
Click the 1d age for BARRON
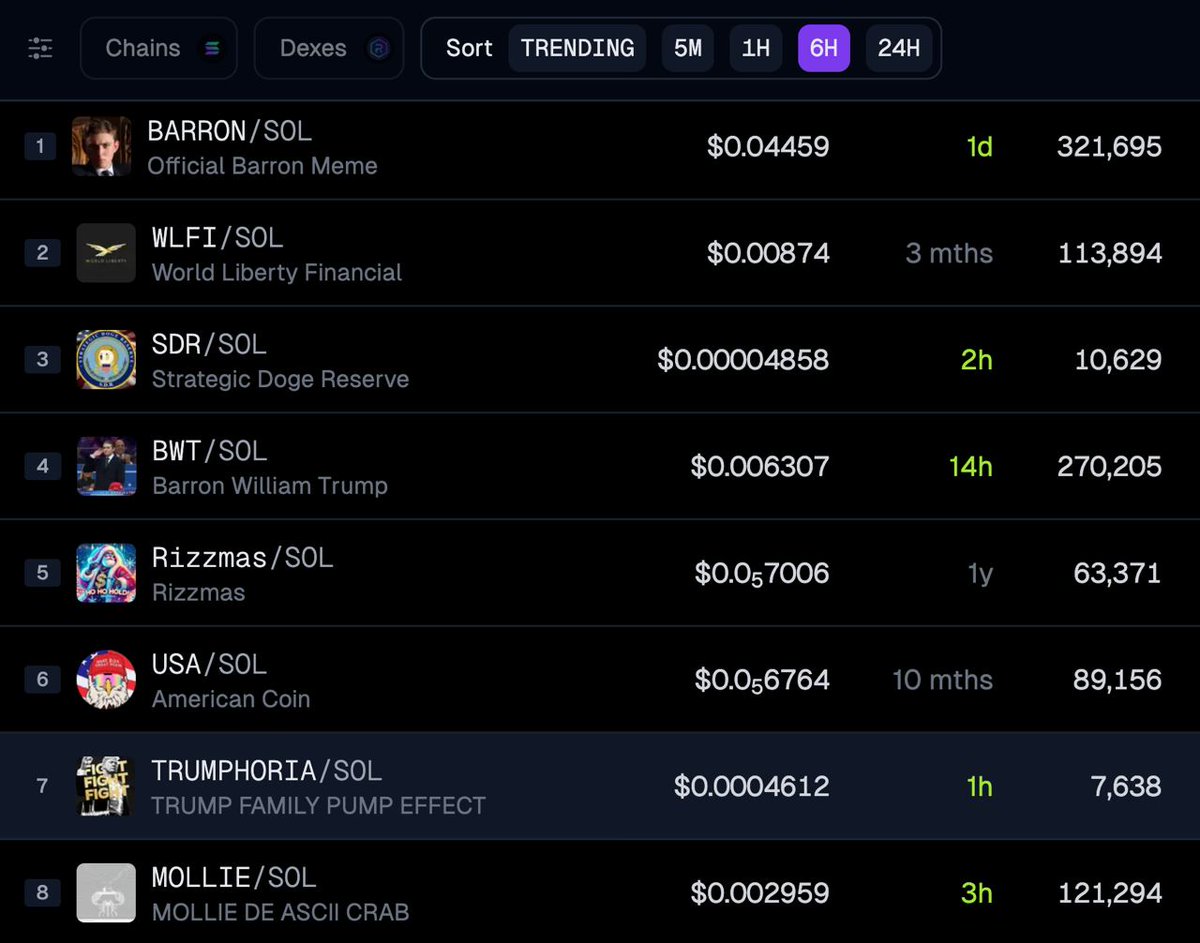pos(979,147)
